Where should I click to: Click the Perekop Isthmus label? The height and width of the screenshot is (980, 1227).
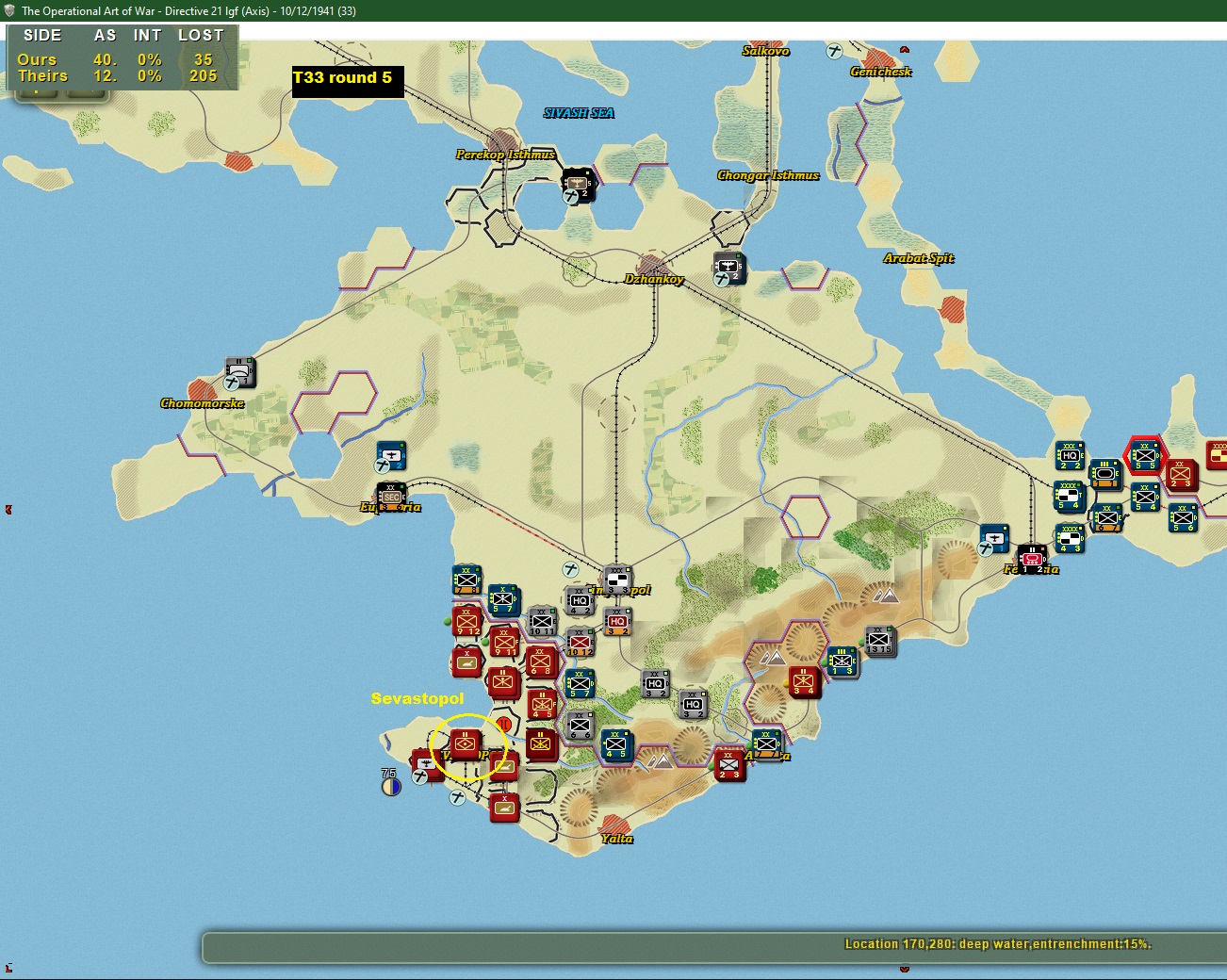[x=506, y=155]
